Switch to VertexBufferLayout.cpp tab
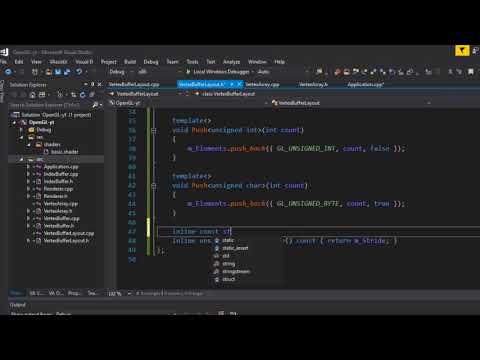The image size is (480, 360). [134, 85]
